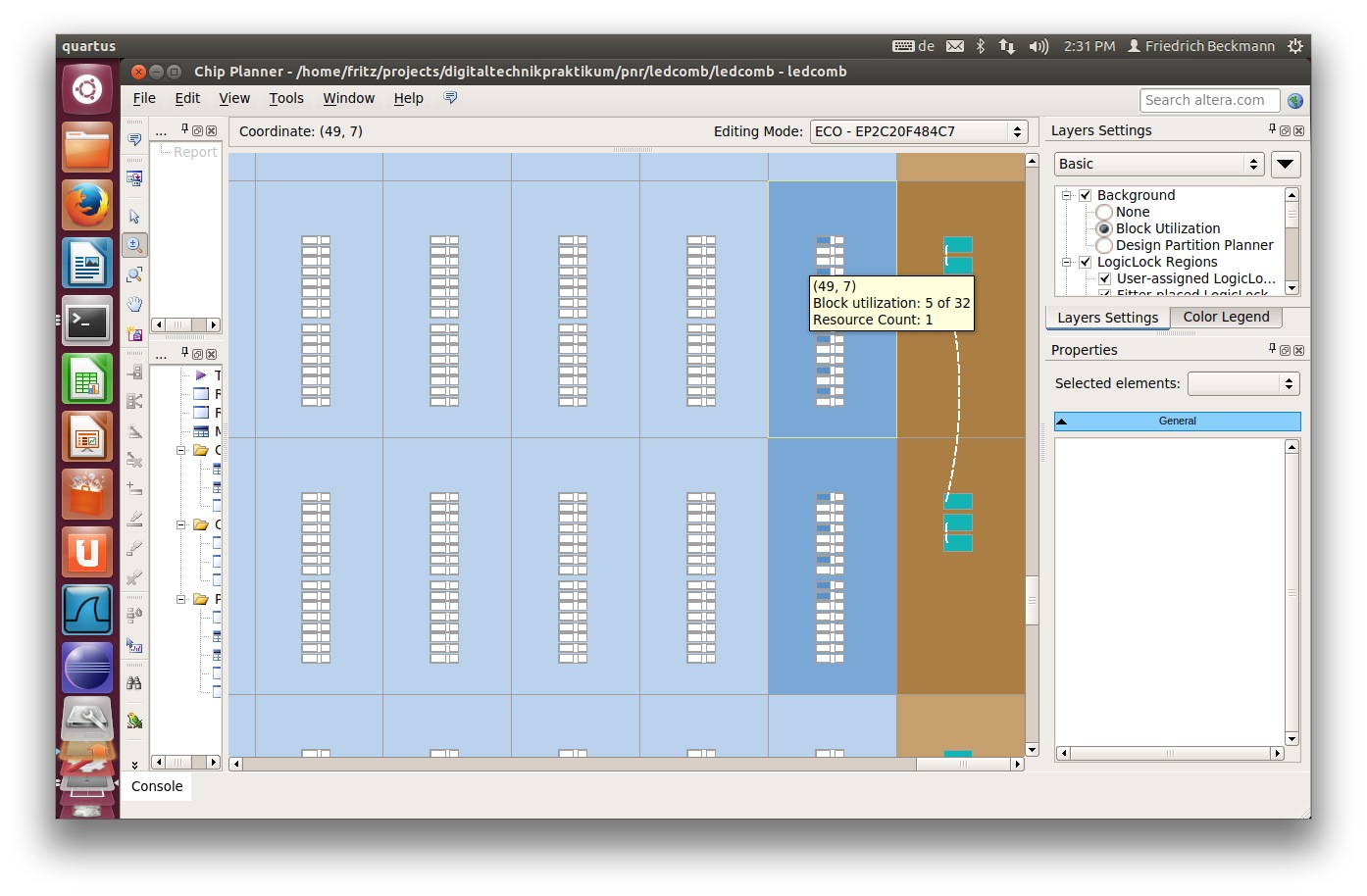Open the binoculars find tool

[x=134, y=683]
